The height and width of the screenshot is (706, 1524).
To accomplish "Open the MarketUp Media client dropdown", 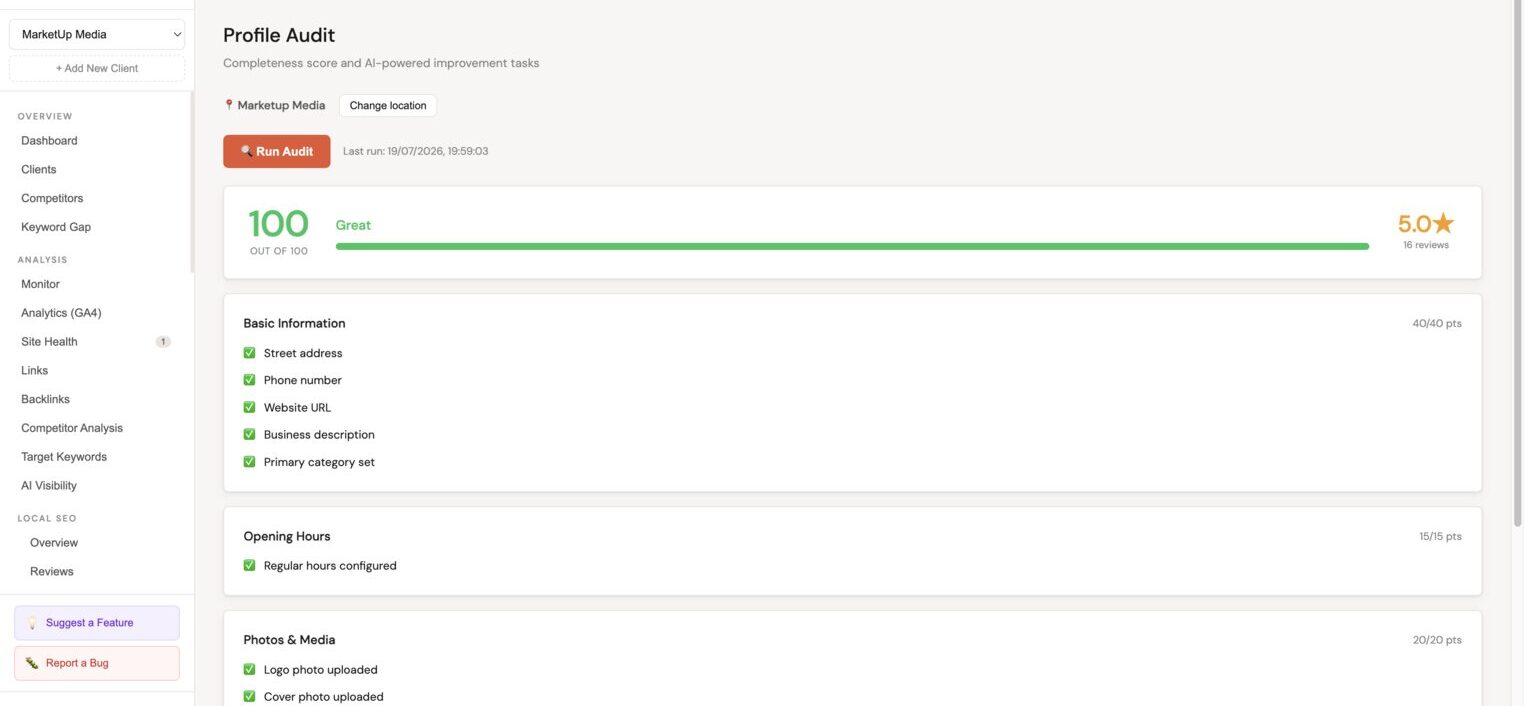I will click(97, 34).
